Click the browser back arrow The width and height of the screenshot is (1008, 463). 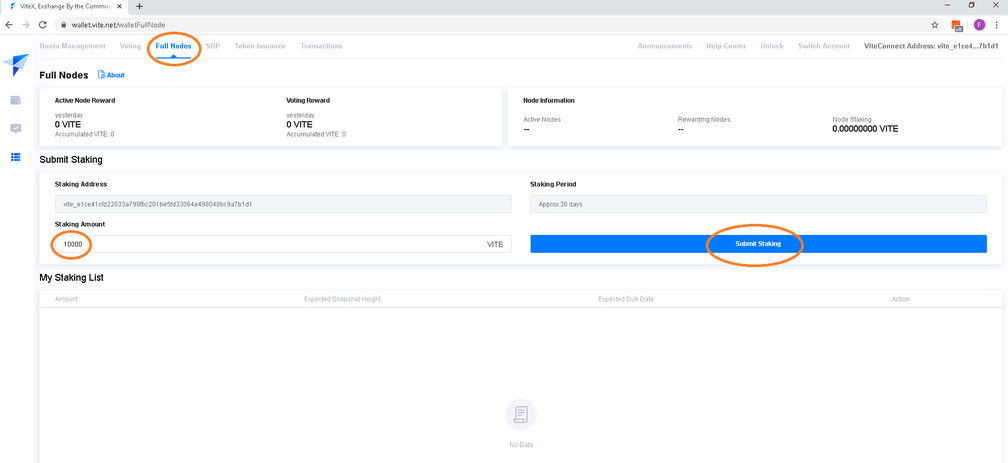click(9, 24)
